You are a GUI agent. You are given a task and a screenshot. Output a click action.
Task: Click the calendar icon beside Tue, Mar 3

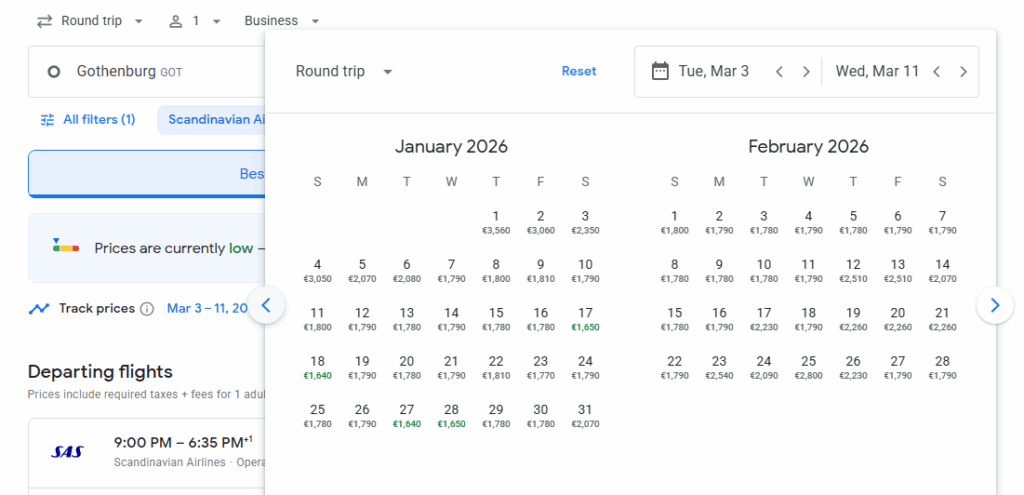click(660, 71)
